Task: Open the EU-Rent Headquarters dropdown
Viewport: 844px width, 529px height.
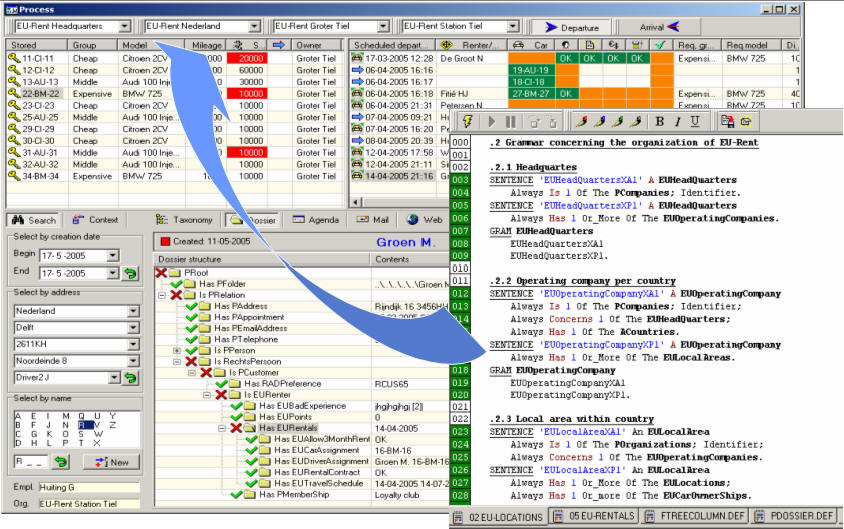Action: [123, 25]
